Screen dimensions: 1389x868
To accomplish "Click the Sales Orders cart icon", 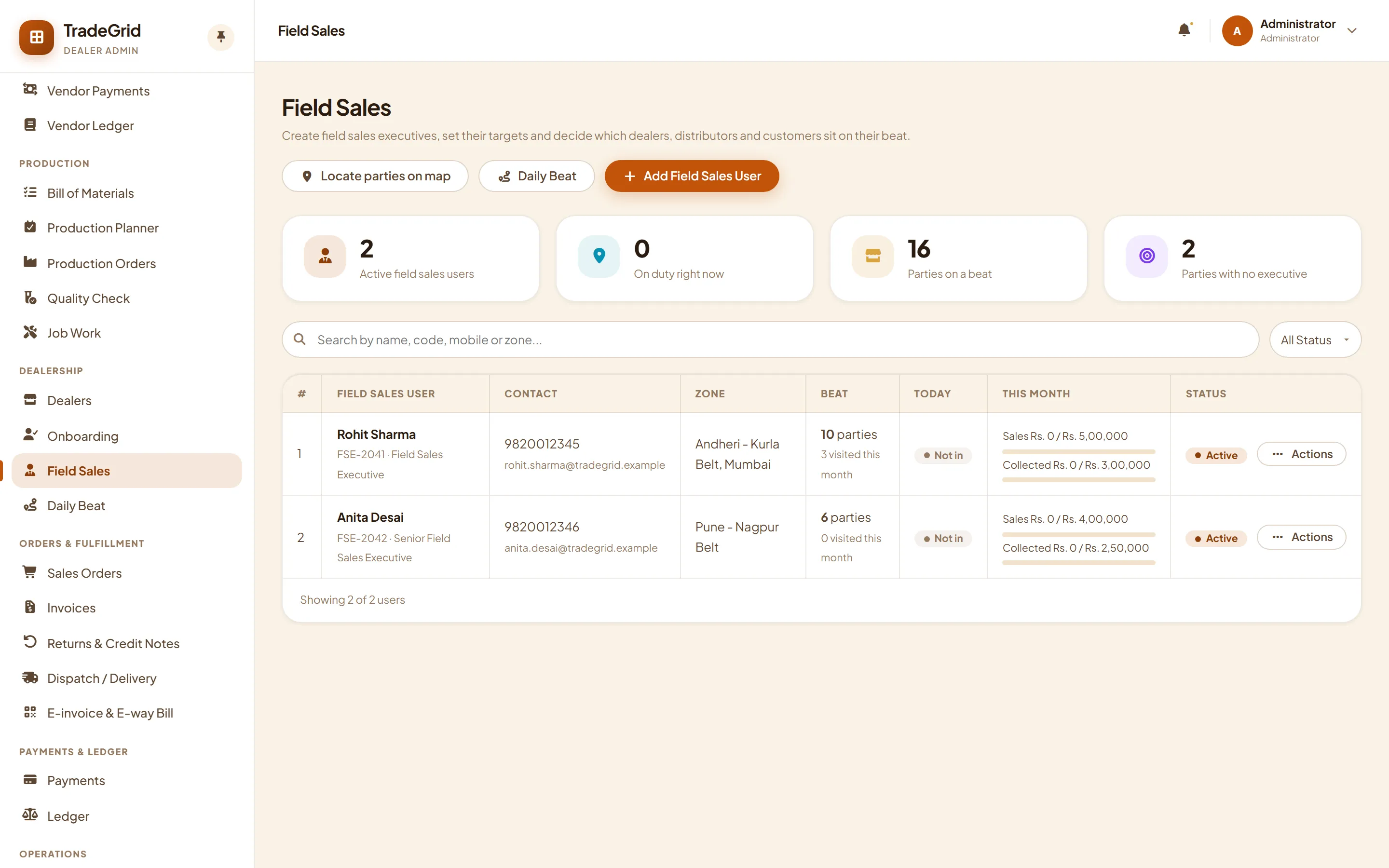I will (30, 572).
